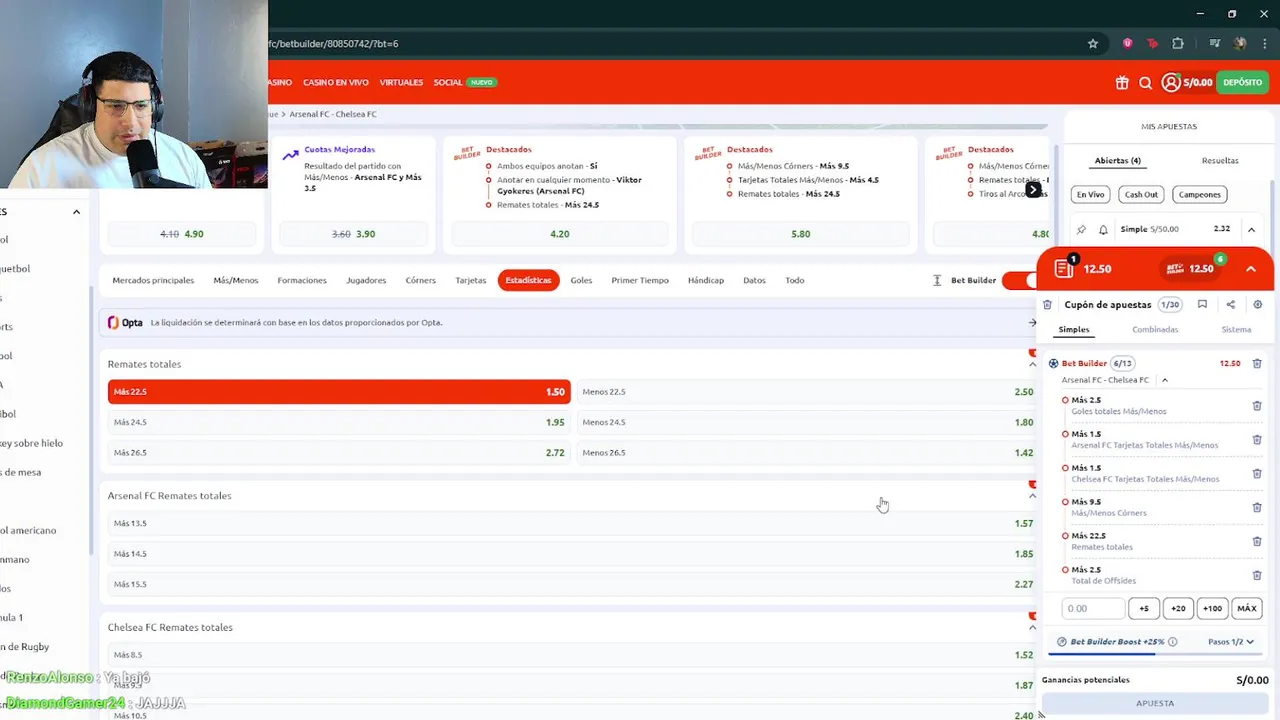
Task: Clear entire coupon with trash icon beside Cupón de apuestas
Action: 1047,305
